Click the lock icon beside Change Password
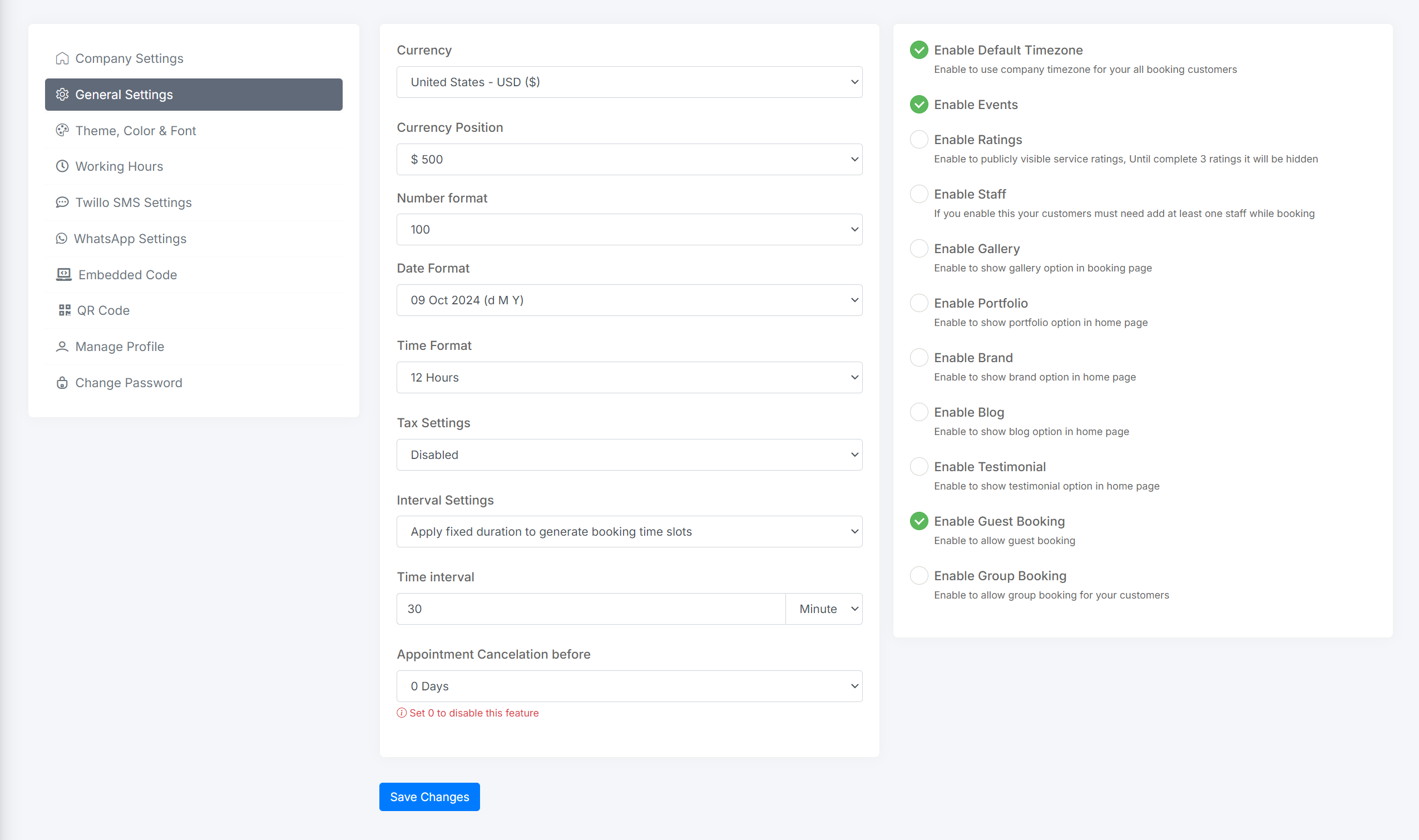The image size is (1419, 840). [62, 383]
